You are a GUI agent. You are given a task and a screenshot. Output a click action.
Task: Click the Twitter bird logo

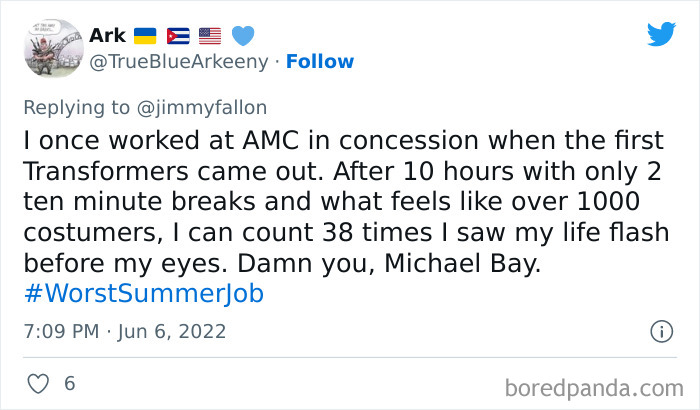(x=661, y=33)
